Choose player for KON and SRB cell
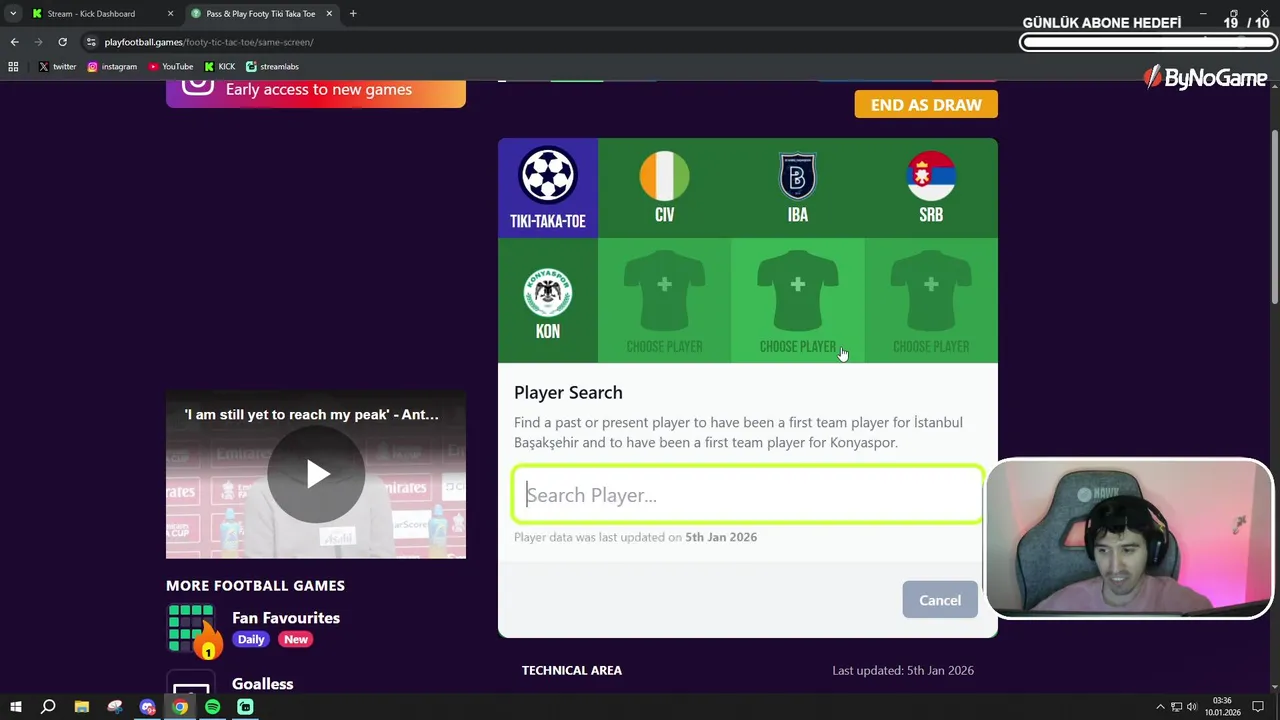Viewport: 1280px width, 720px height. (x=930, y=300)
